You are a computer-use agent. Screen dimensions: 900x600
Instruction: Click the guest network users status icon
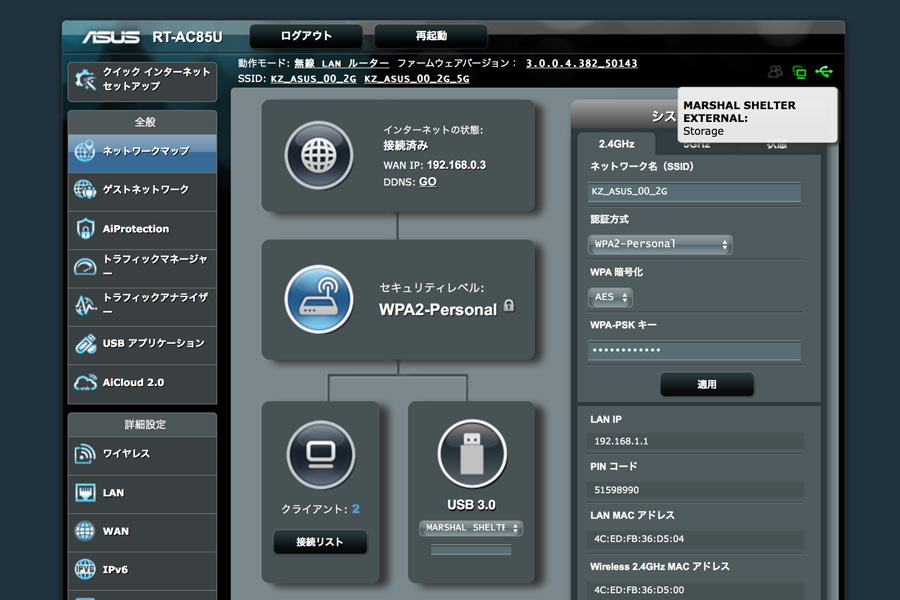click(x=775, y=72)
